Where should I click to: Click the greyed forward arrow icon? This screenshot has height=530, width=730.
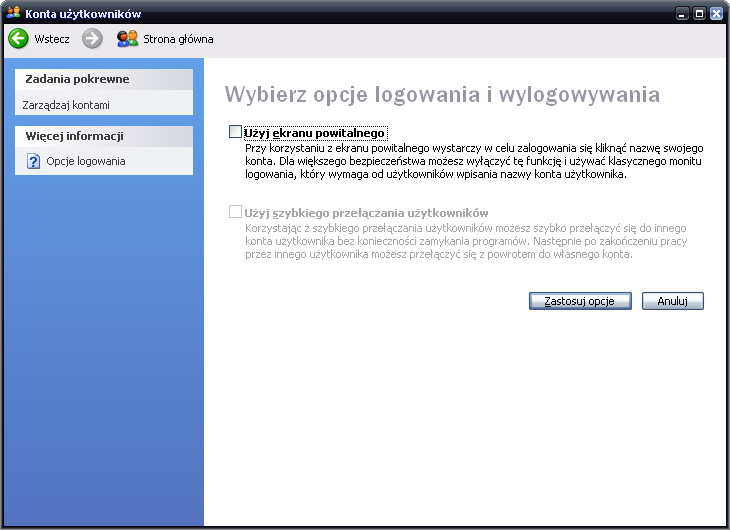[x=92, y=39]
